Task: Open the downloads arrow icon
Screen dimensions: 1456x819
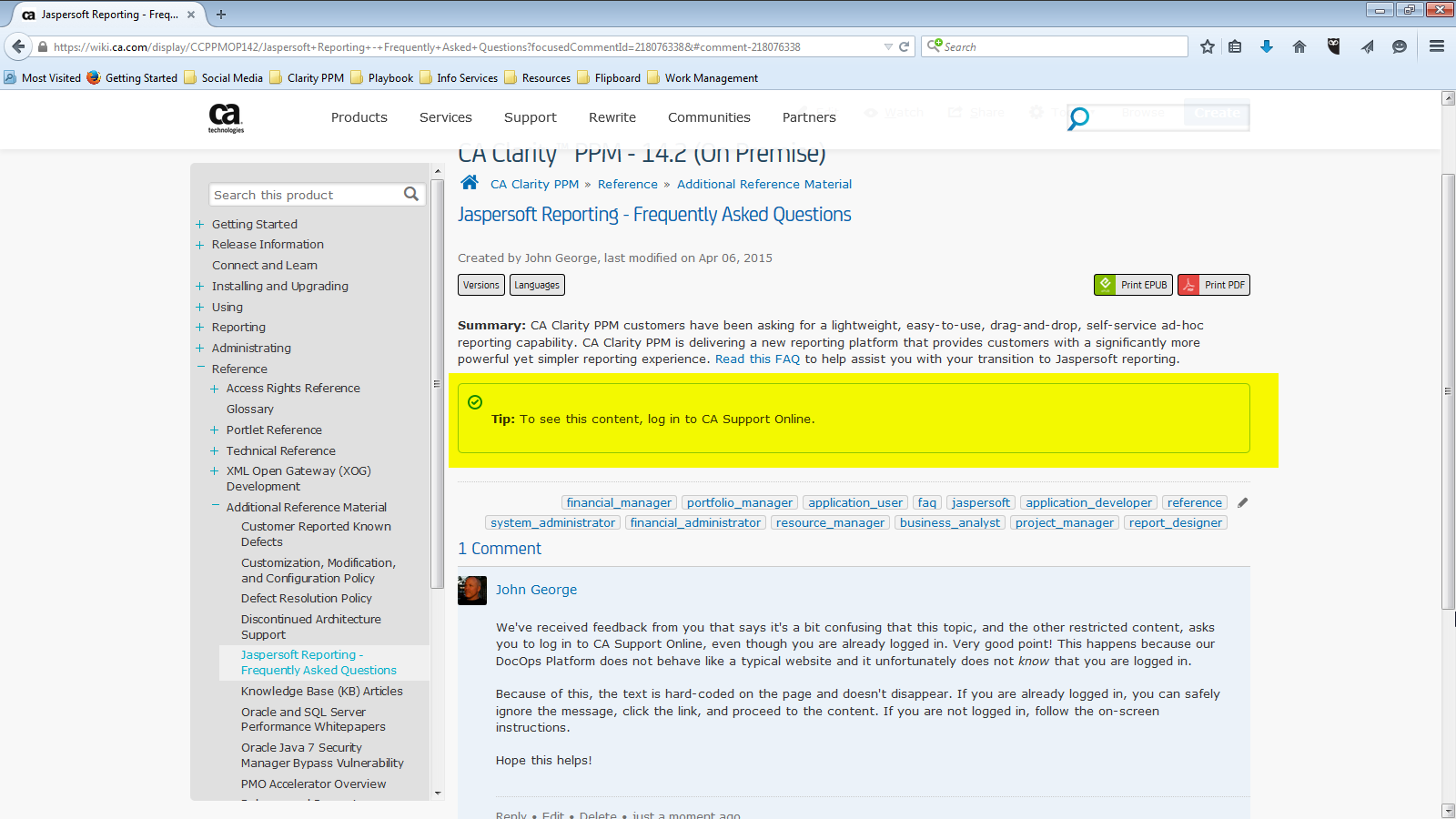Action: [x=1267, y=46]
